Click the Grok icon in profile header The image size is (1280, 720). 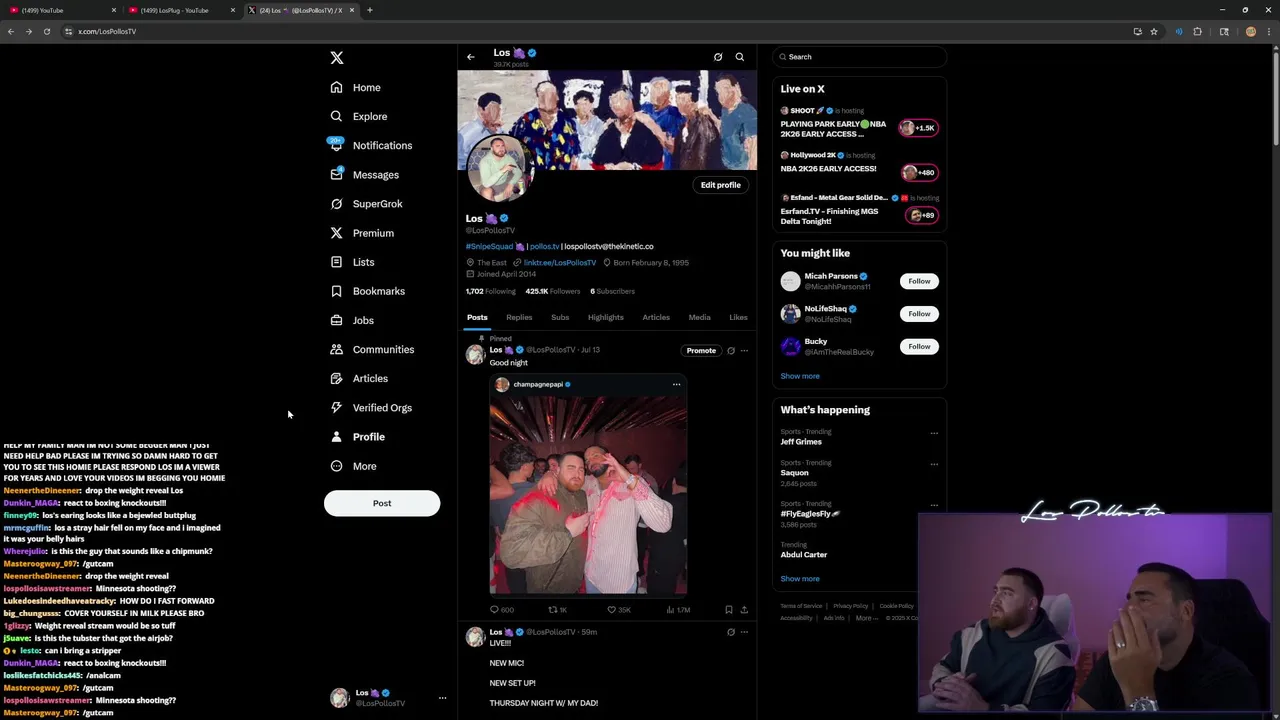(718, 57)
